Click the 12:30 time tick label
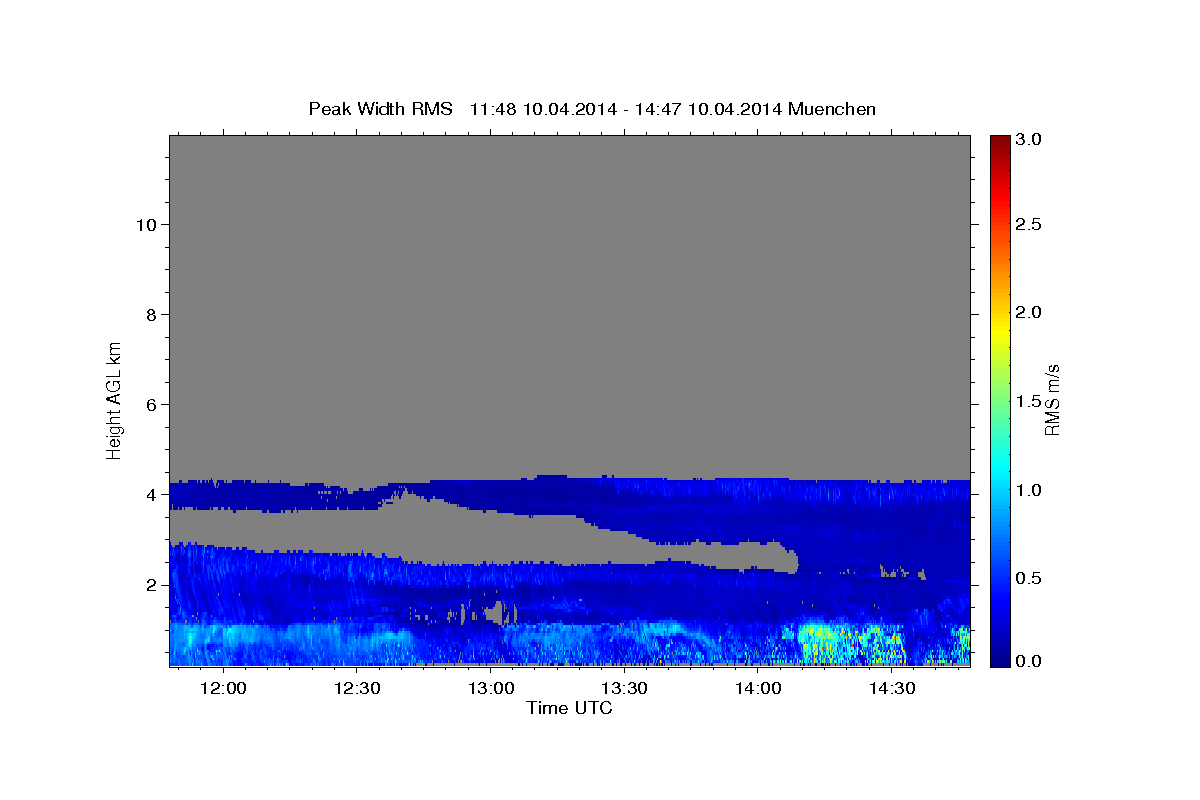 [x=357, y=689]
